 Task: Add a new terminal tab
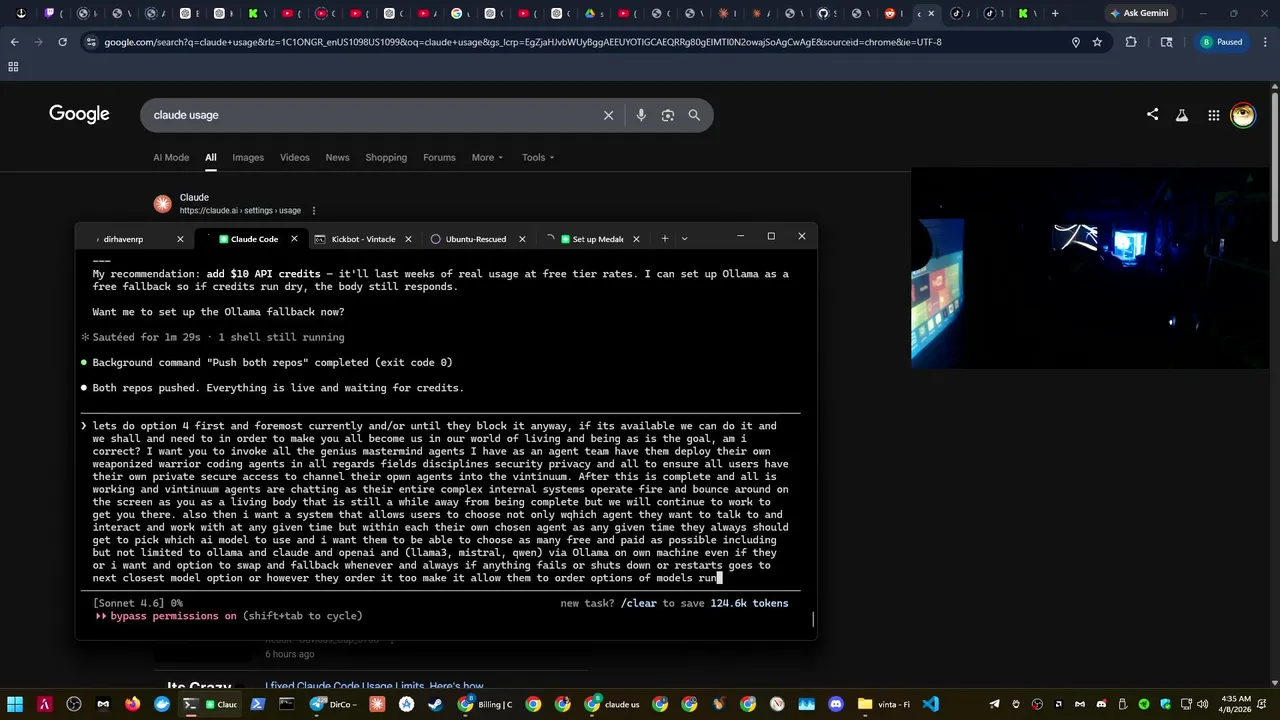tap(664, 239)
